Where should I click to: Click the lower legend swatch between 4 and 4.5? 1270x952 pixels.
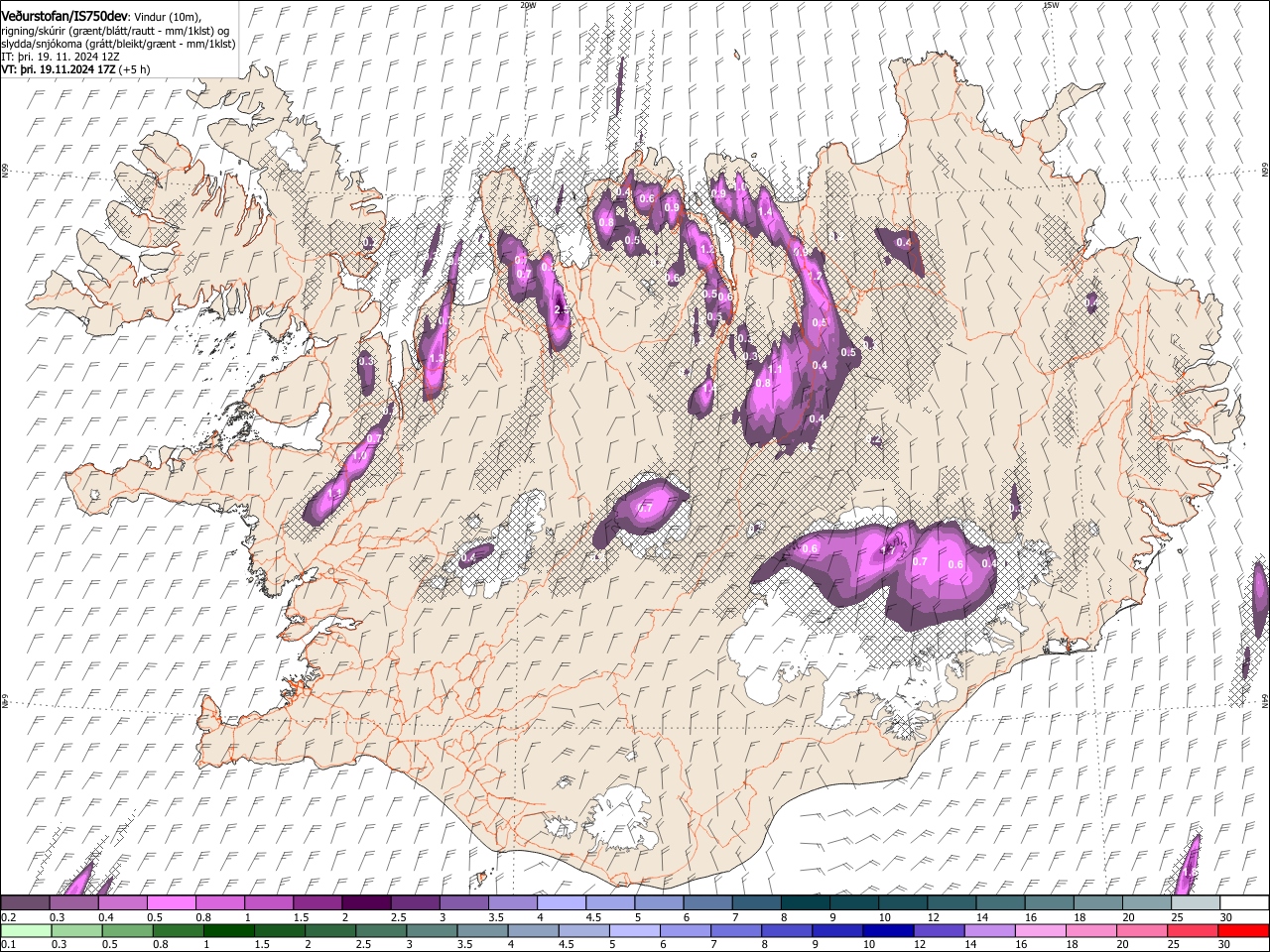[533, 930]
